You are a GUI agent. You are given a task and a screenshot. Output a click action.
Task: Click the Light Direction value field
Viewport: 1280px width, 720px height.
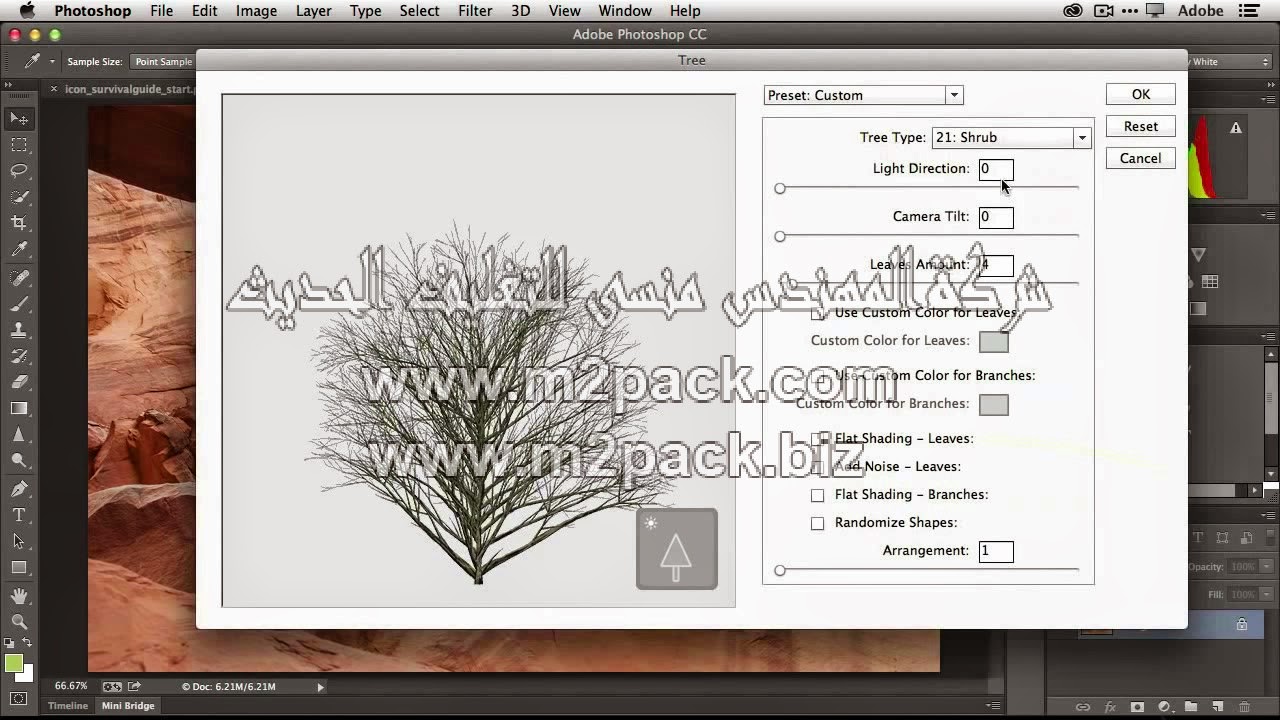pyautogui.click(x=996, y=169)
